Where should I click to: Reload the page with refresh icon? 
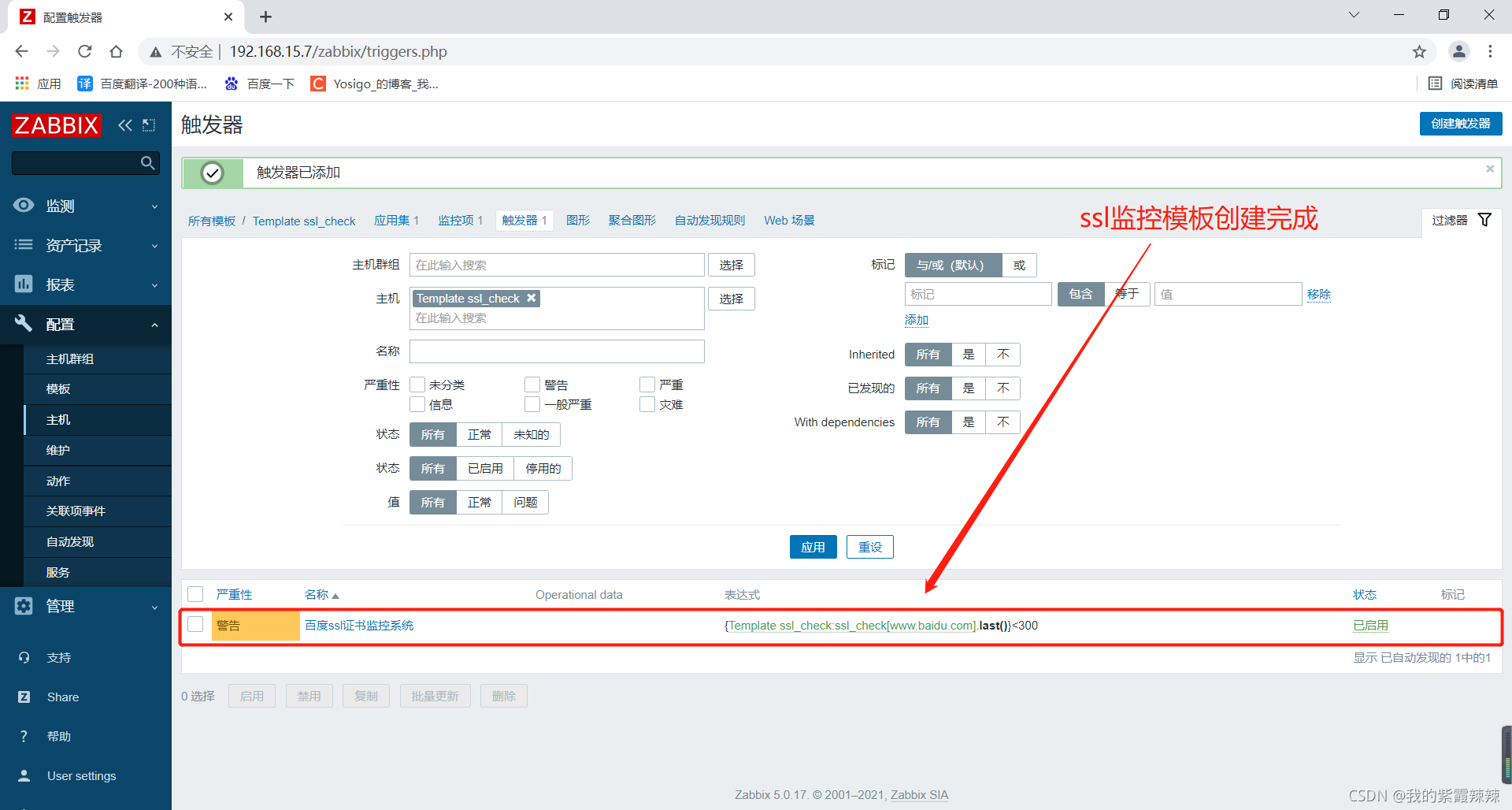(85, 52)
